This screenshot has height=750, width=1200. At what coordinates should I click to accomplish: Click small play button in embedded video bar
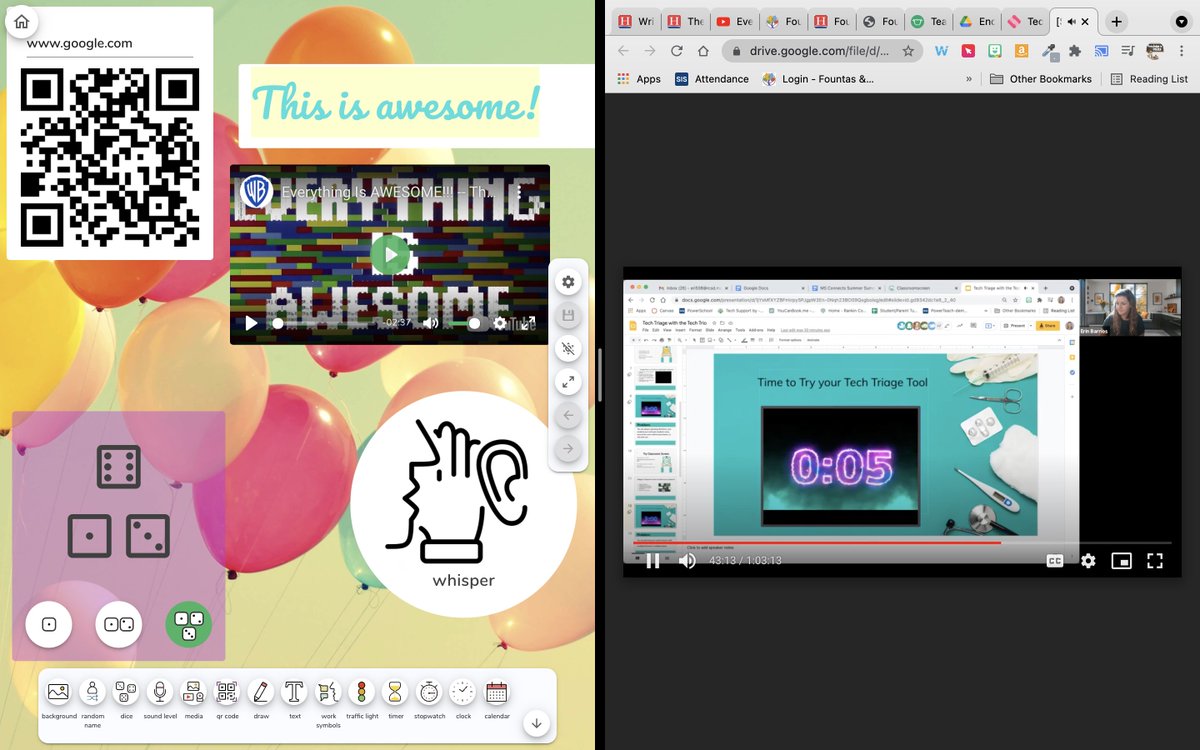251,323
